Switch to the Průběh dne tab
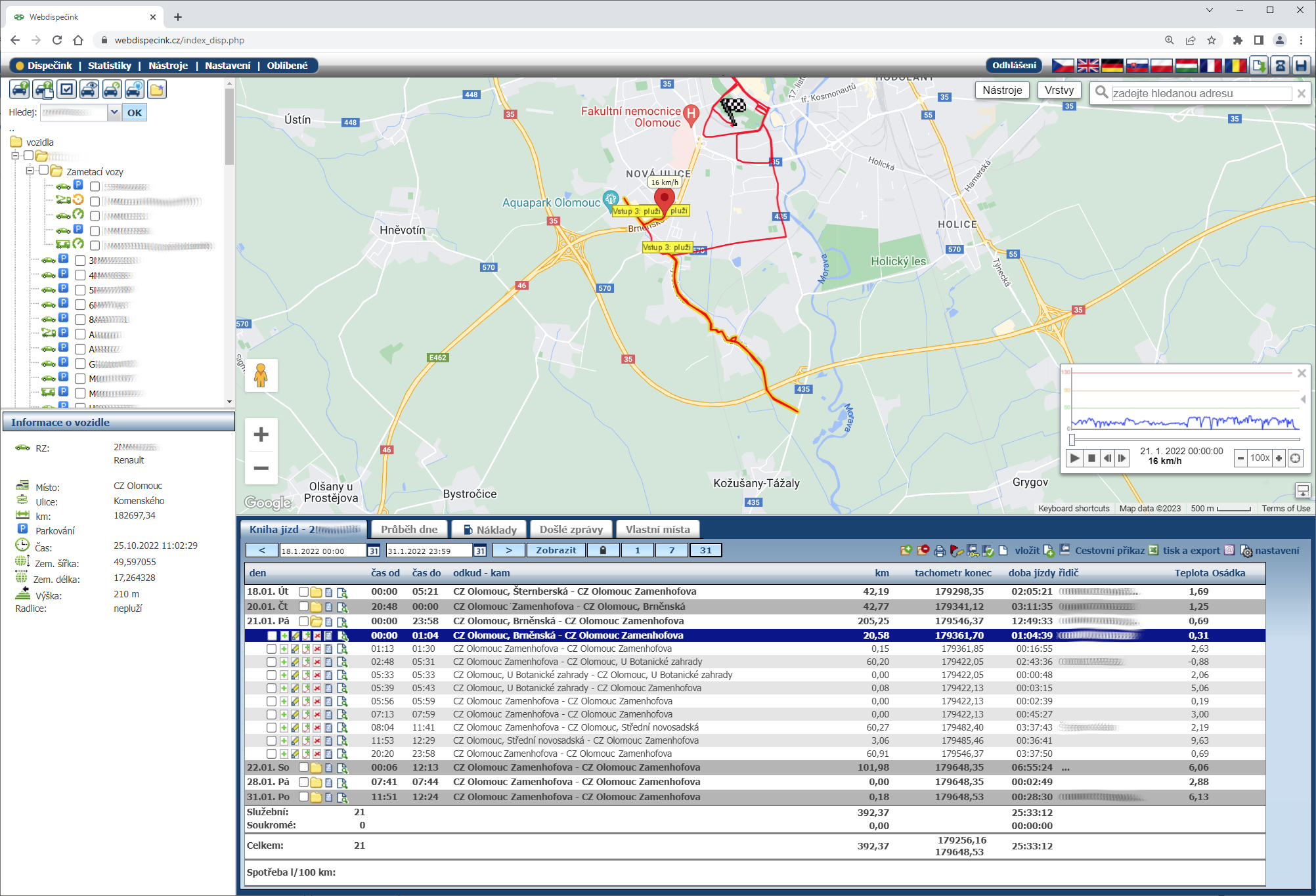This screenshot has width=1316, height=896. pos(408,529)
